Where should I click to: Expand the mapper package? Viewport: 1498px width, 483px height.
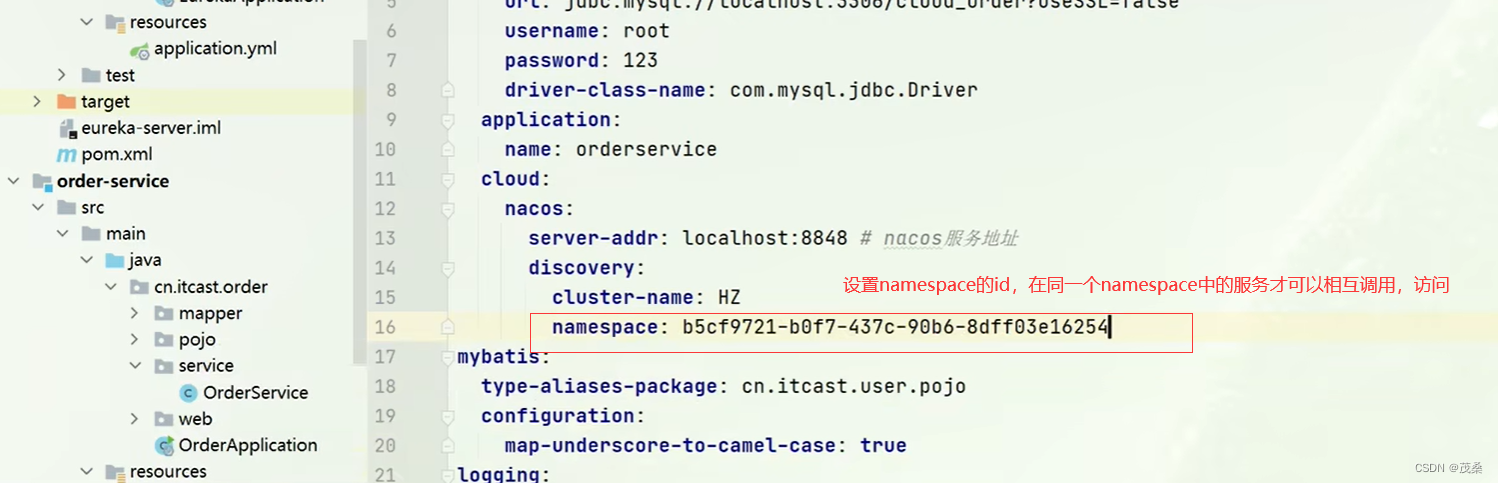click(x=135, y=313)
